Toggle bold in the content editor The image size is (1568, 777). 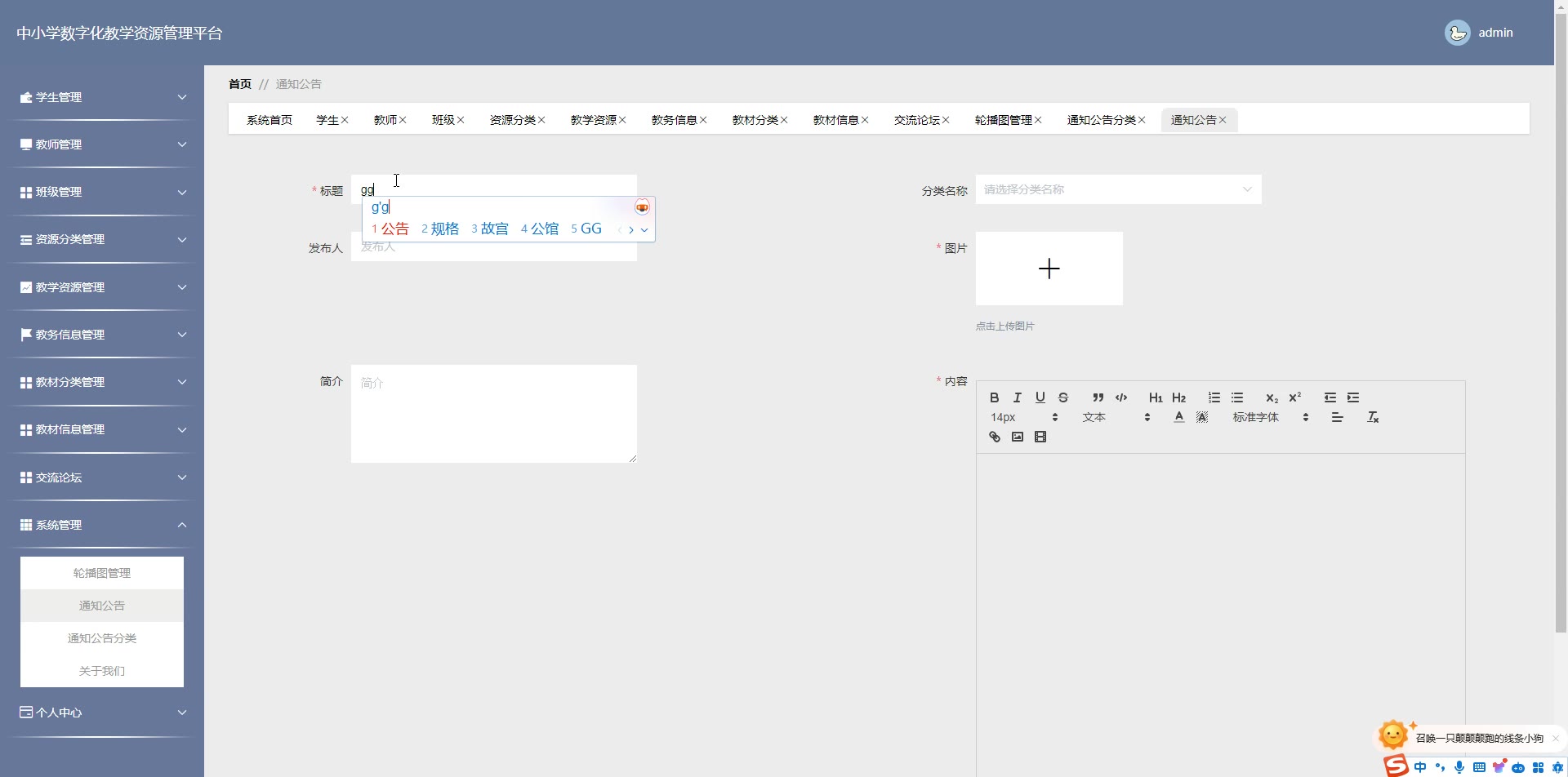(994, 397)
